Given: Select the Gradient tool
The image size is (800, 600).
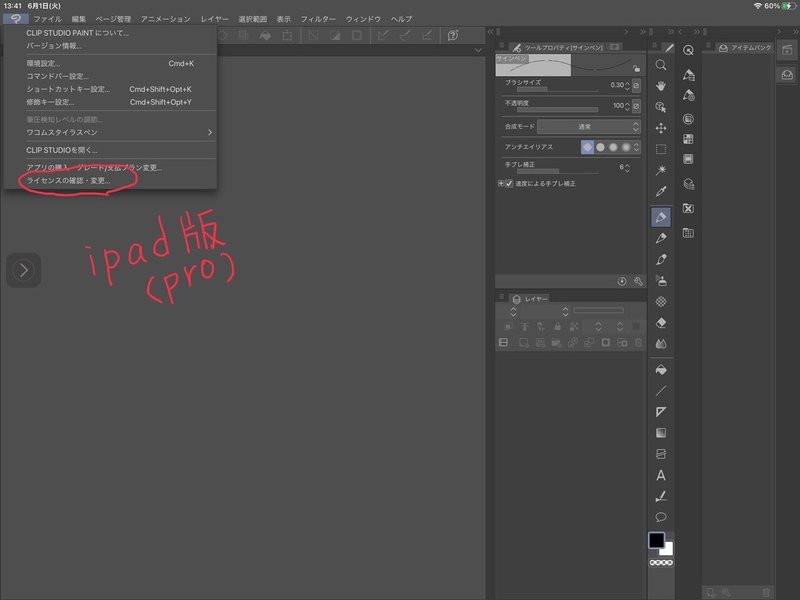Looking at the screenshot, I should [x=661, y=433].
